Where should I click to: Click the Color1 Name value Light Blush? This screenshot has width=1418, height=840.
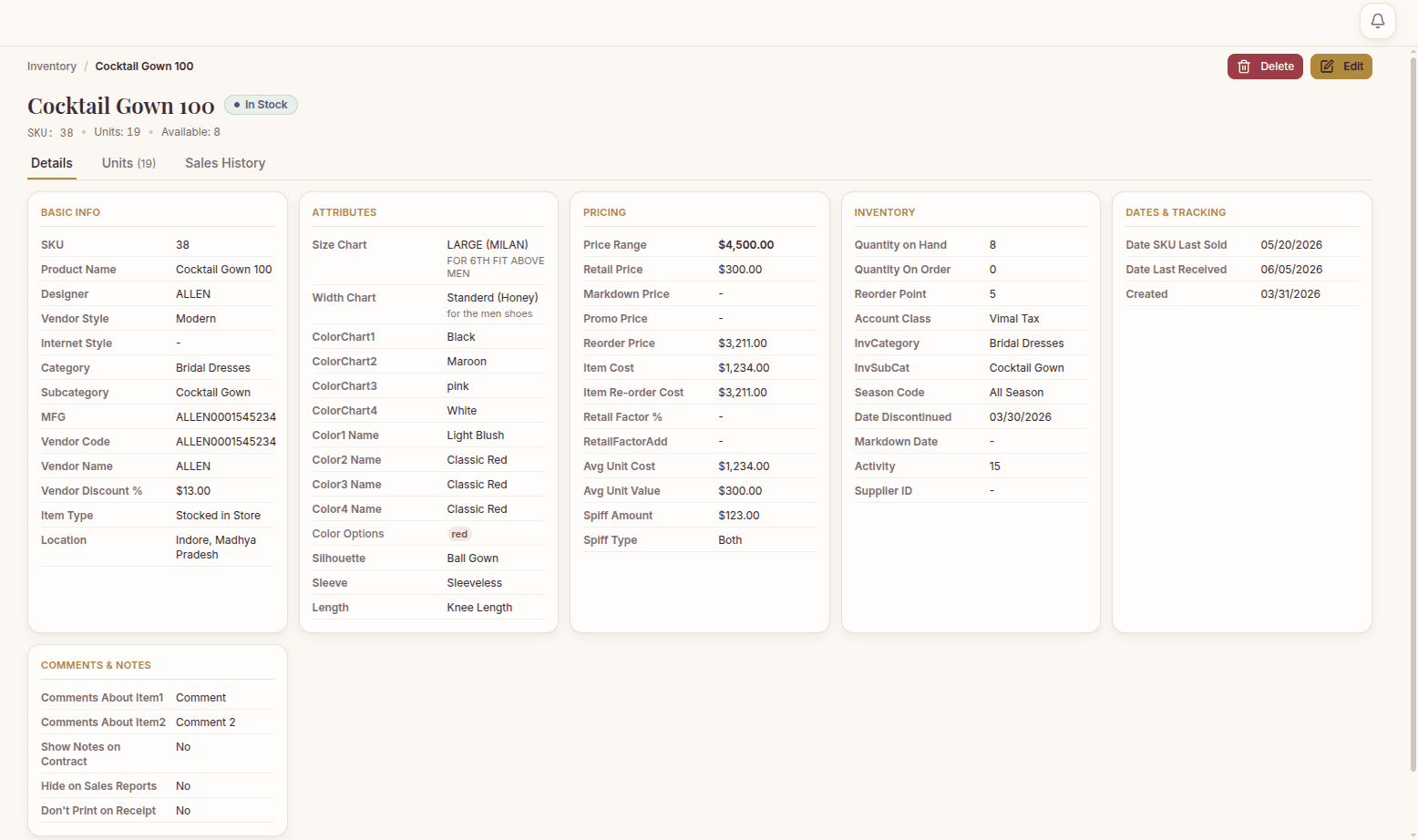tap(476, 435)
